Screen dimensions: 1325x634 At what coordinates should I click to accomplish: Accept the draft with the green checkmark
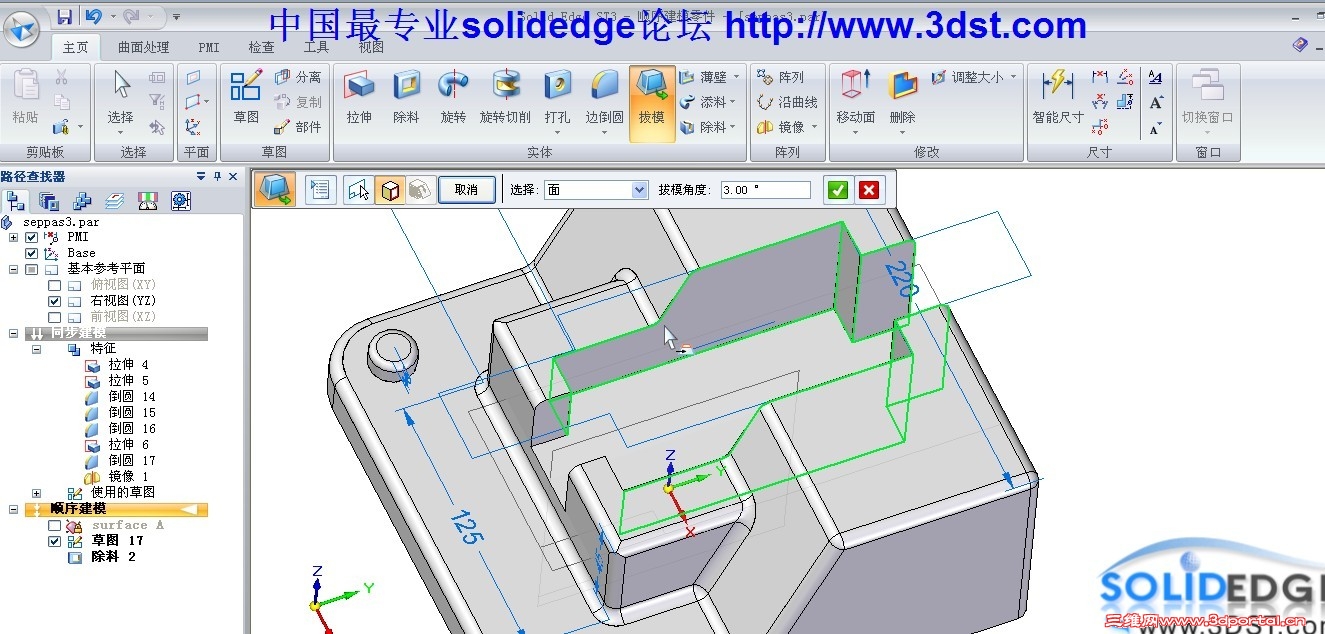pyautogui.click(x=838, y=190)
